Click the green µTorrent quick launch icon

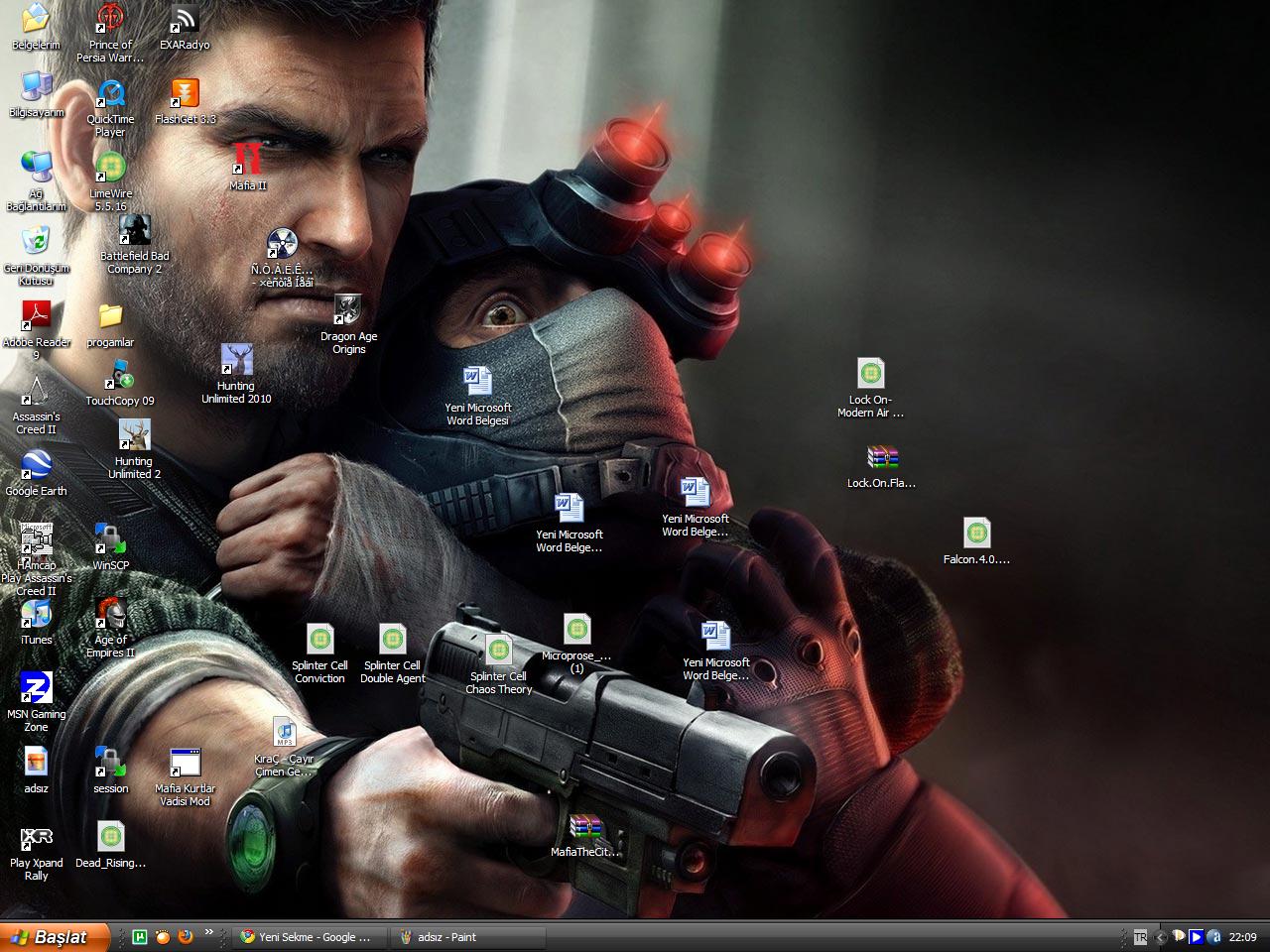tap(141, 936)
